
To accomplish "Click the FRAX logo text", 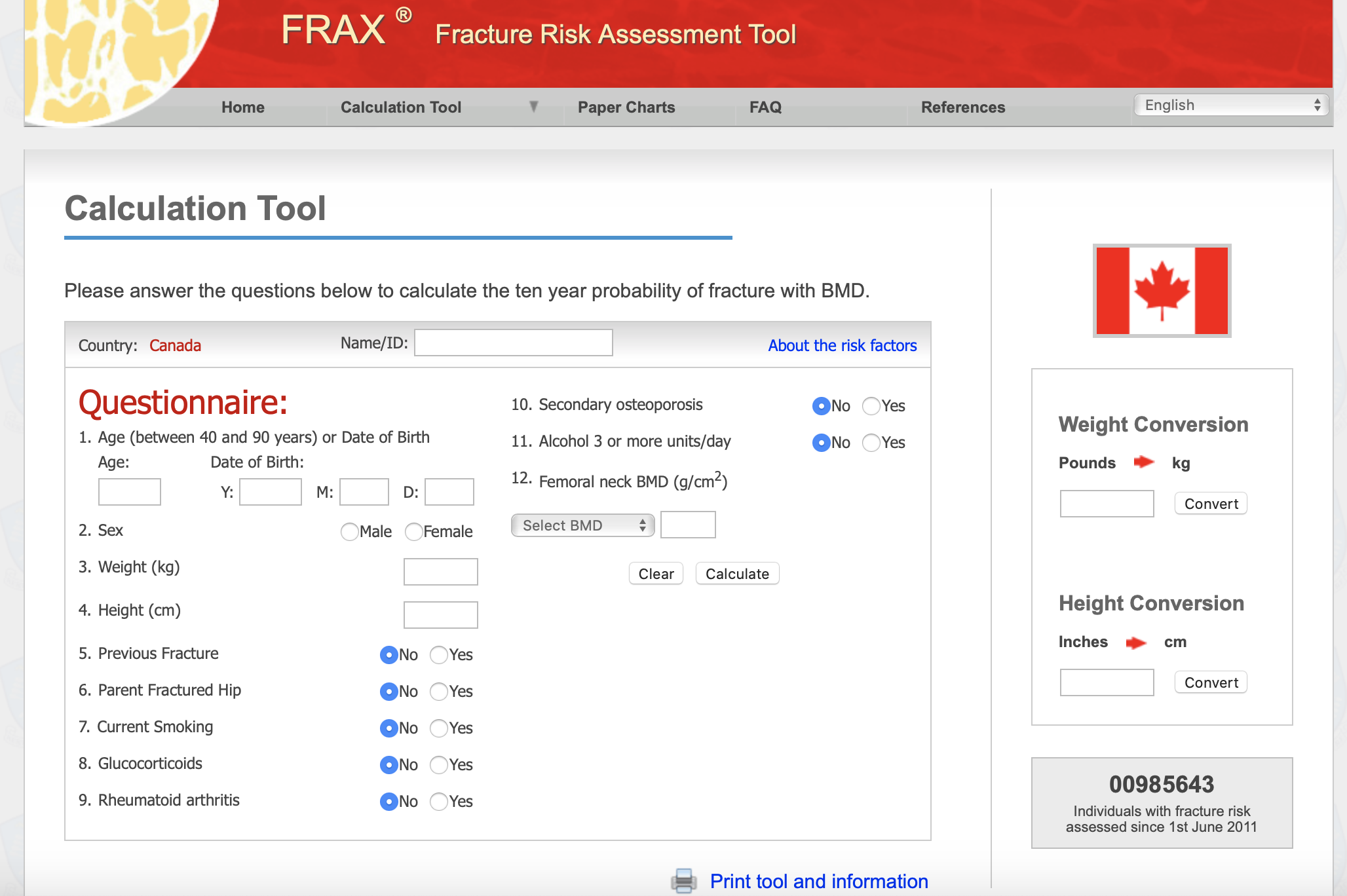I will [x=333, y=29].
